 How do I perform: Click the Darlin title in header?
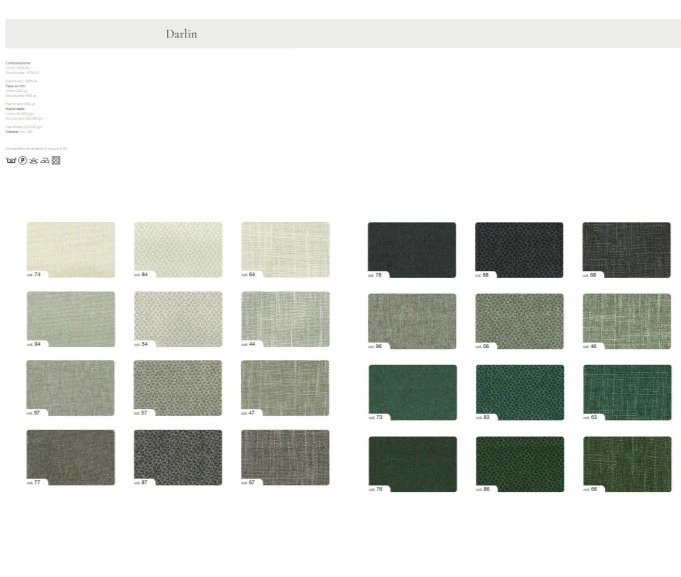(x=181, y=34)
